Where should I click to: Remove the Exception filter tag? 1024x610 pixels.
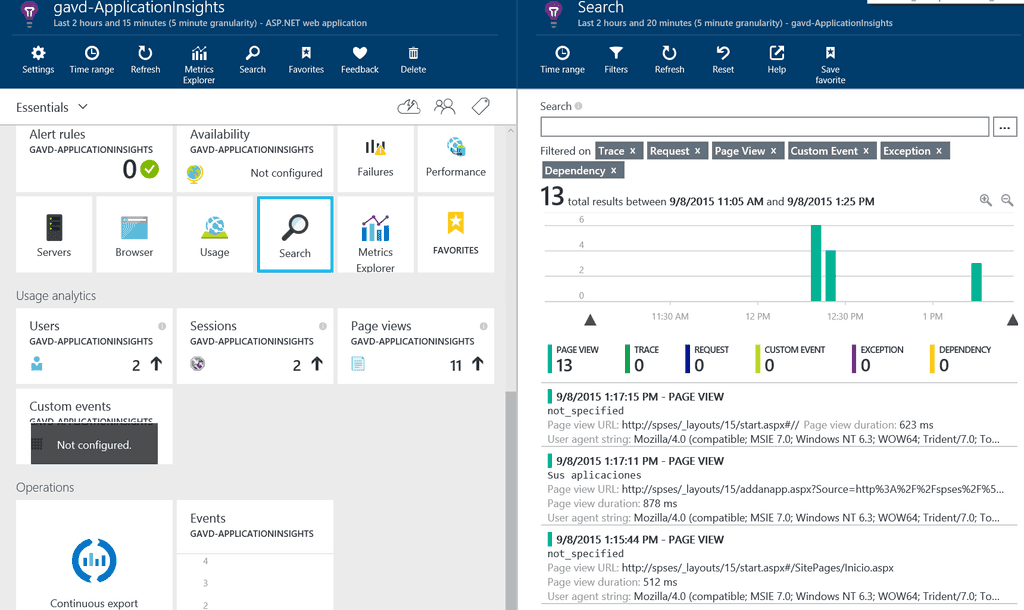(x=939, y=151)
